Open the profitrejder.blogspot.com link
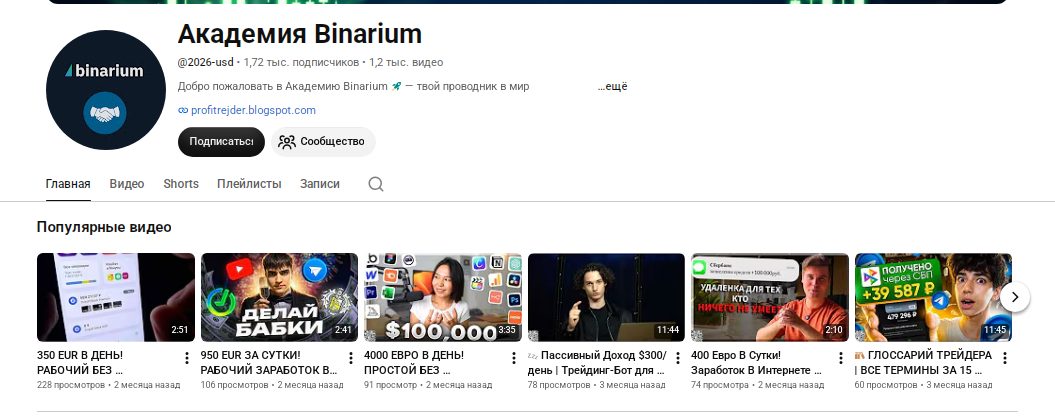Image resolution: width=1055 pixels, height=419 pixels. click(253, 110)
